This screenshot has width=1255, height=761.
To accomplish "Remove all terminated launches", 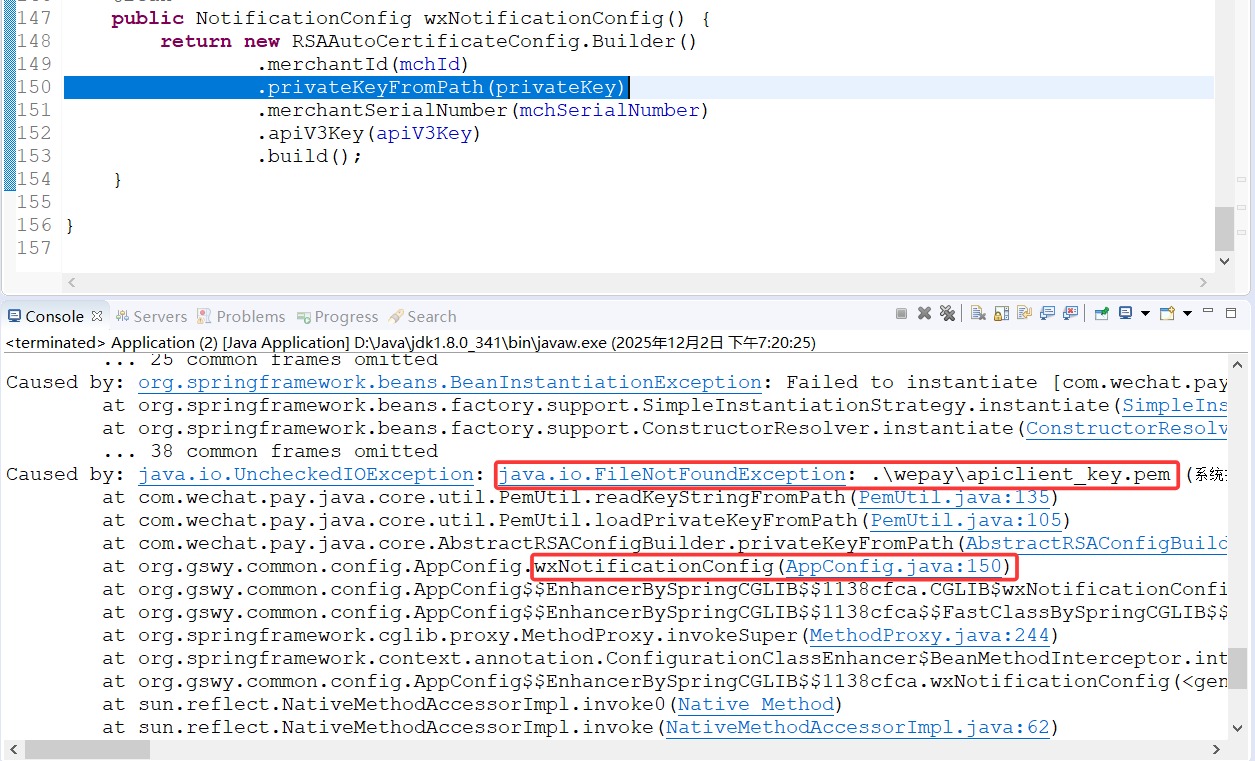I will 948,314.
